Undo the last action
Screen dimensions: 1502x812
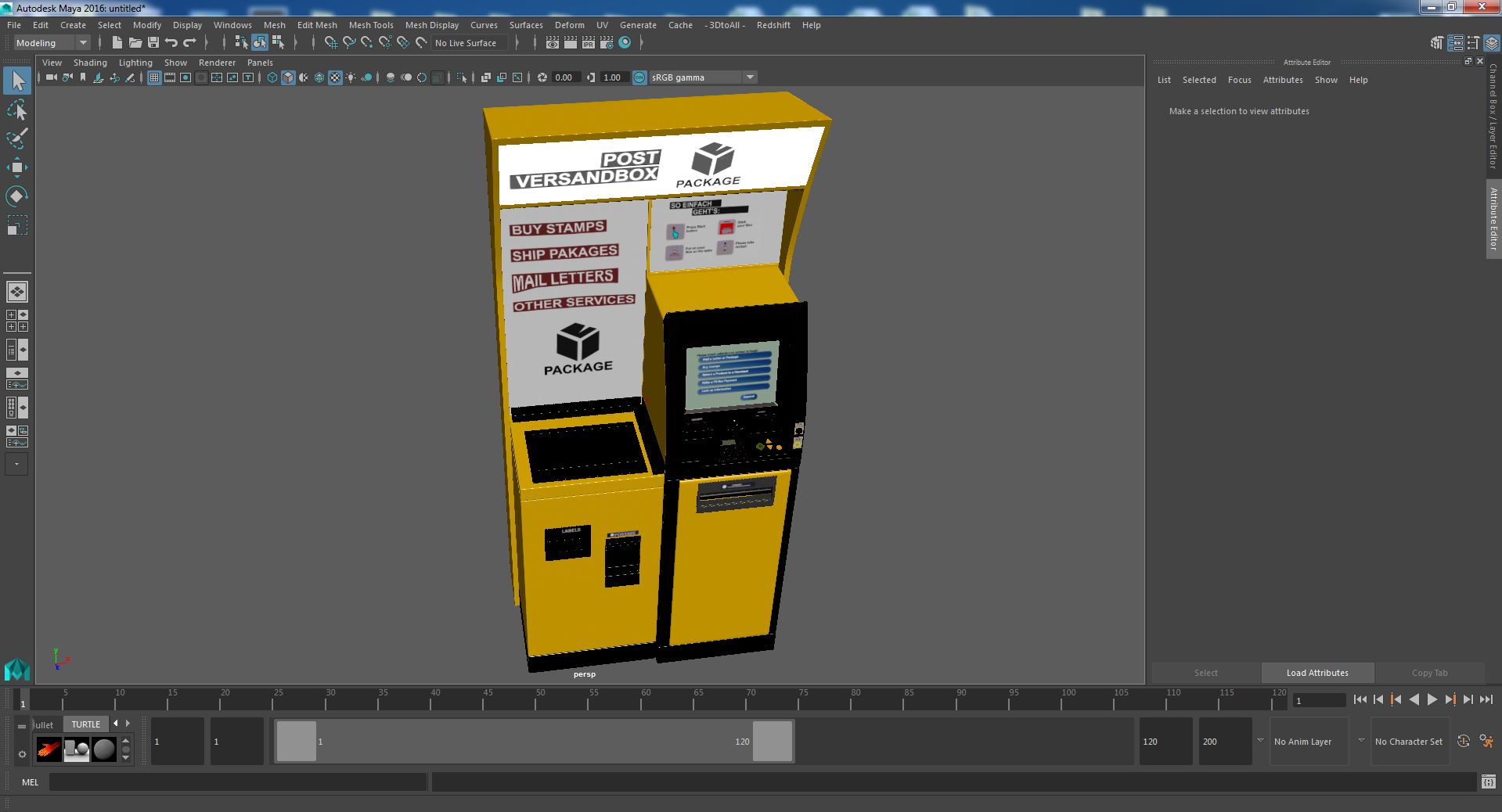point(171,43)
